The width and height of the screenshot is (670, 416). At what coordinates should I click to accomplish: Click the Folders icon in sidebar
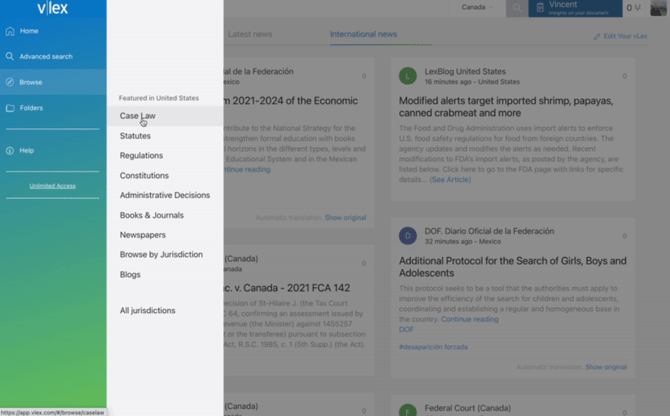click(x=10, y=108)
